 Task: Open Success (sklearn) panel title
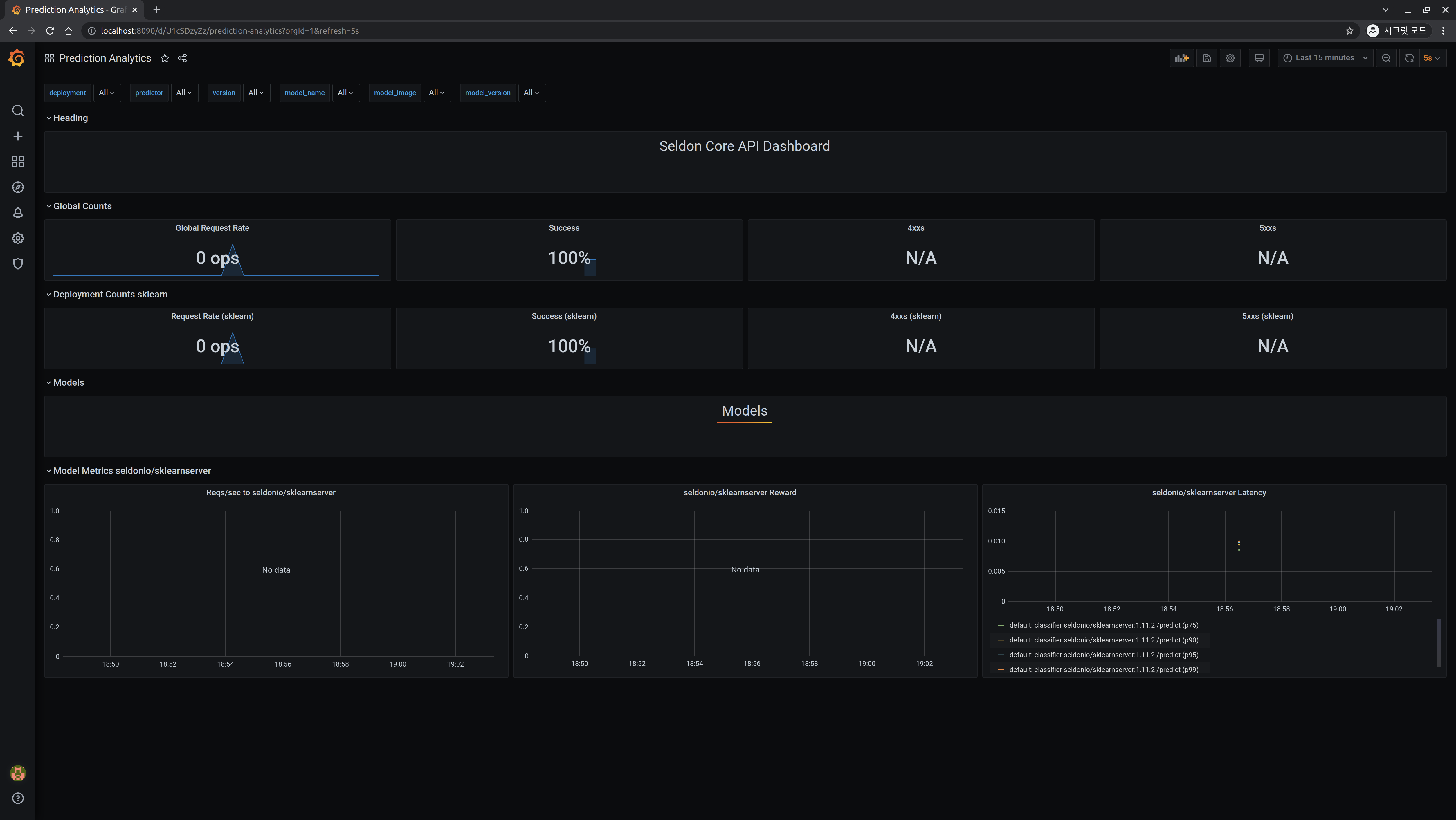click(x=563, y=317)
